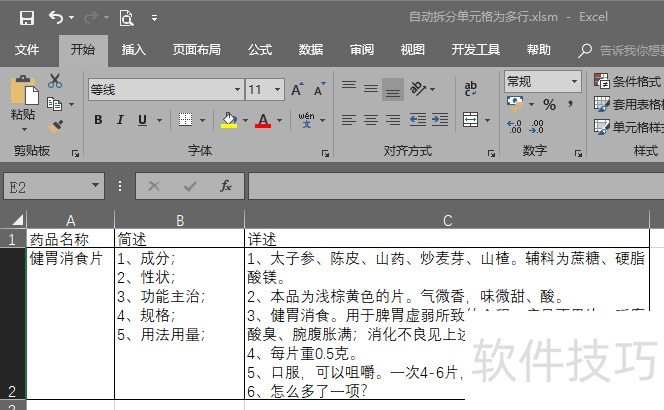Open 套用表格格式 table styles

(628, 104)
